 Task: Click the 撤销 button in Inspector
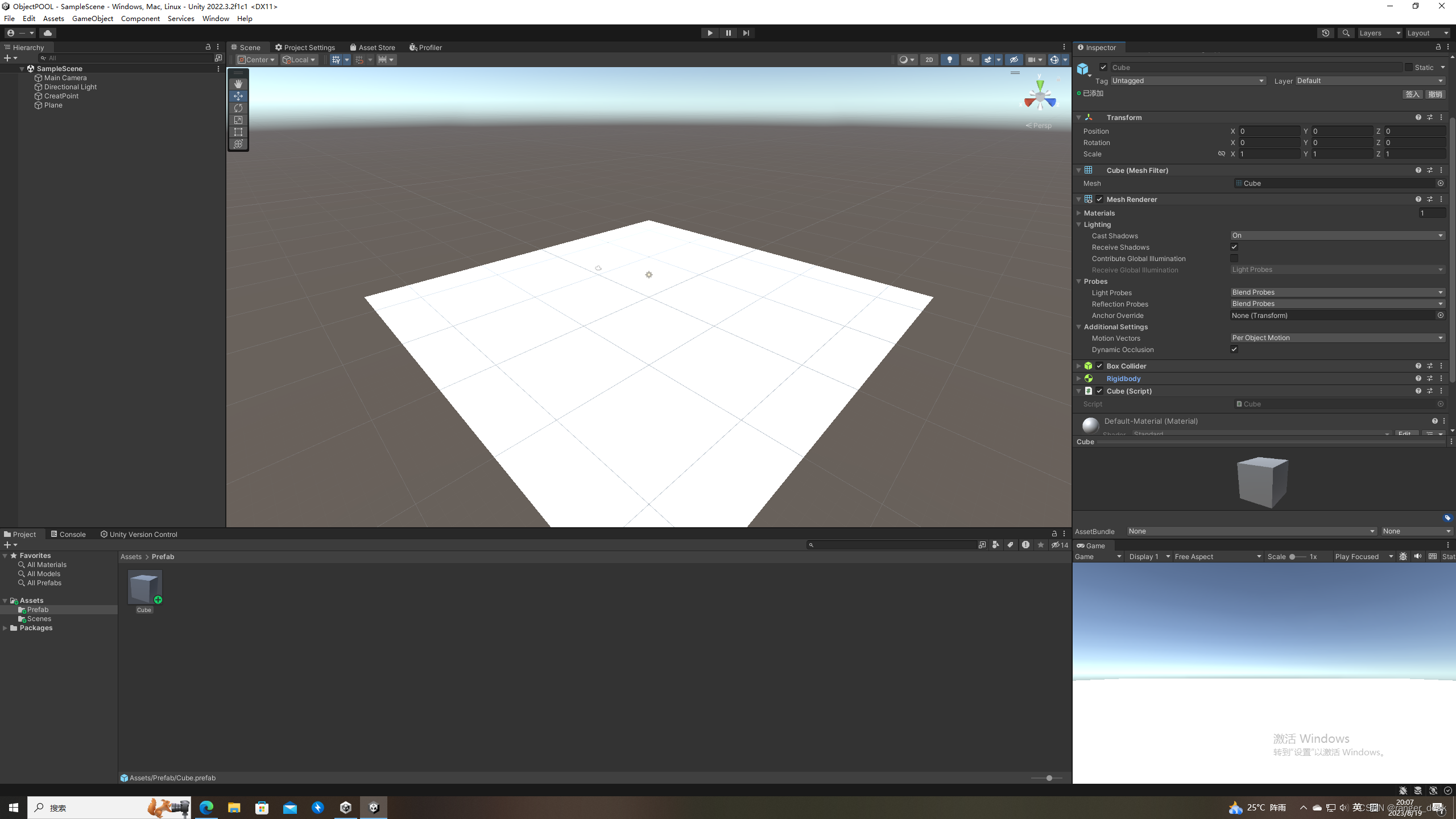1435,94
